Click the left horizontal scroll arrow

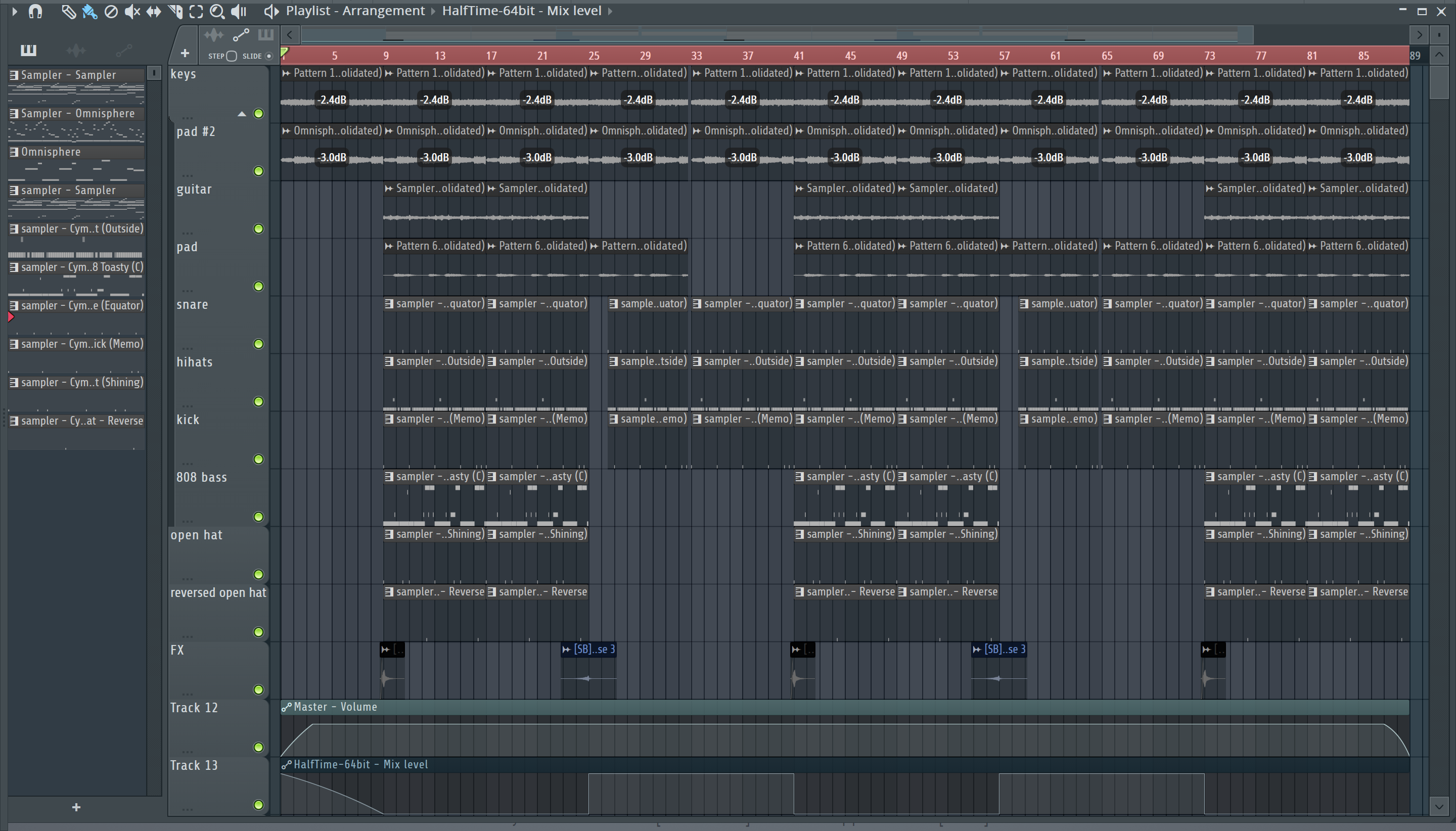(x=290, y=35)
